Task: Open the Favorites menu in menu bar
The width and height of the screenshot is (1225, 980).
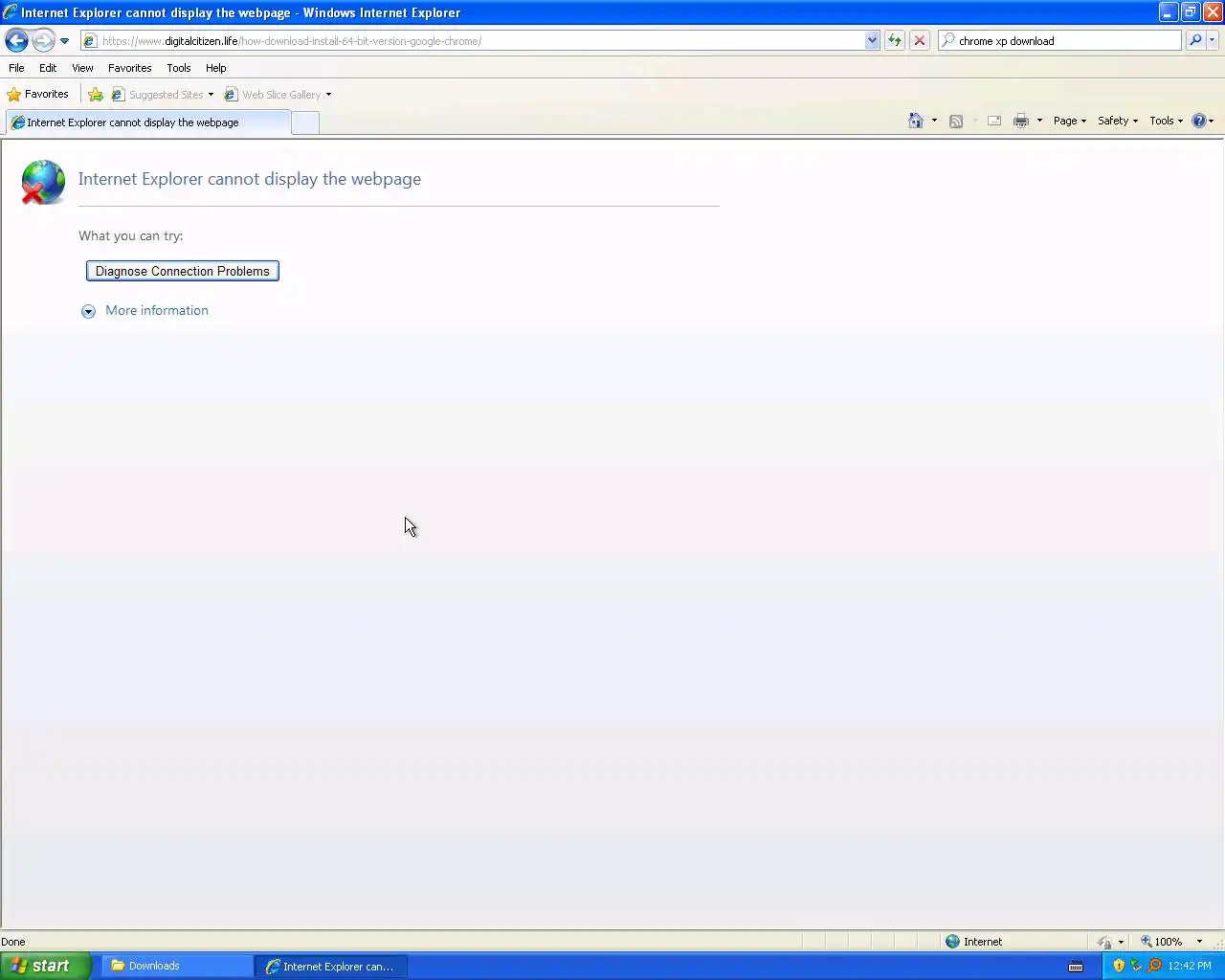Action: (x=129, y=68)
